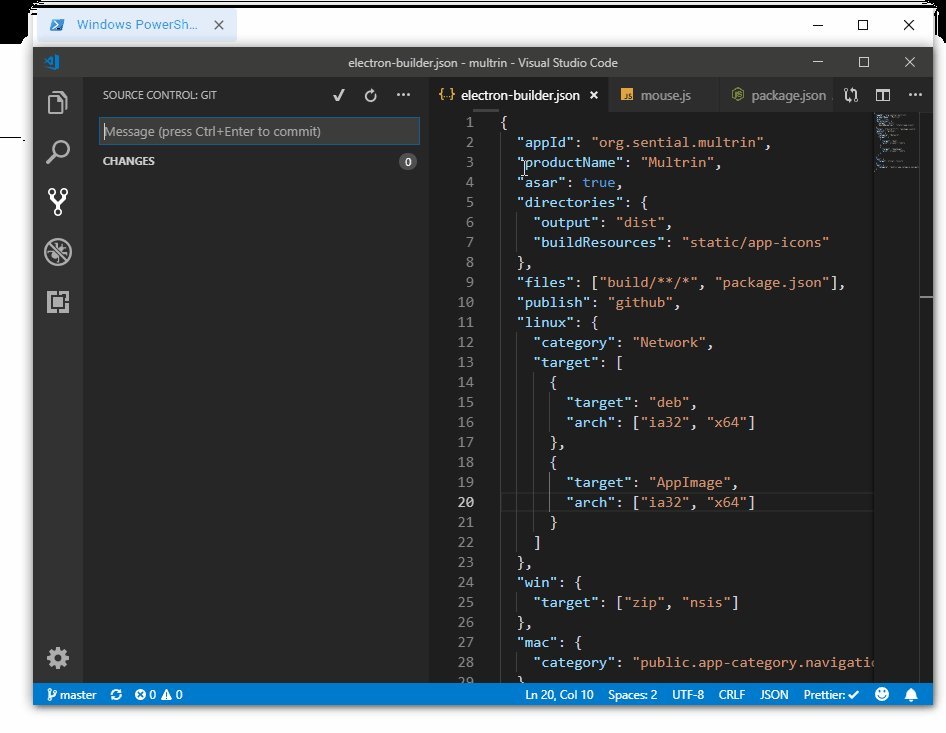Select the Source Control activity icon
Image resolution: width=946 pixels, height=733 pixels.
[x=58, y=202]
